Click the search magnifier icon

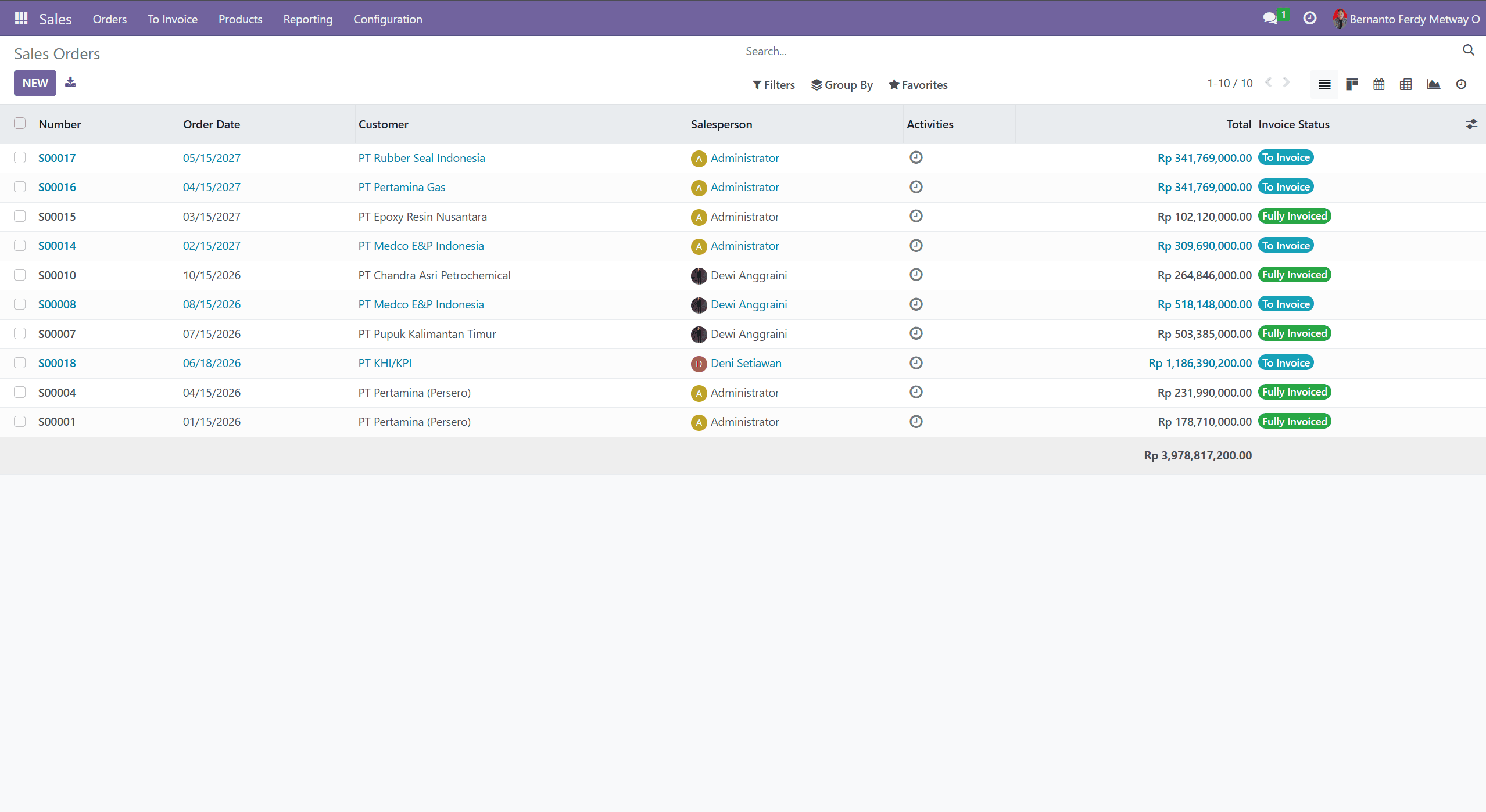(1468, 51)
